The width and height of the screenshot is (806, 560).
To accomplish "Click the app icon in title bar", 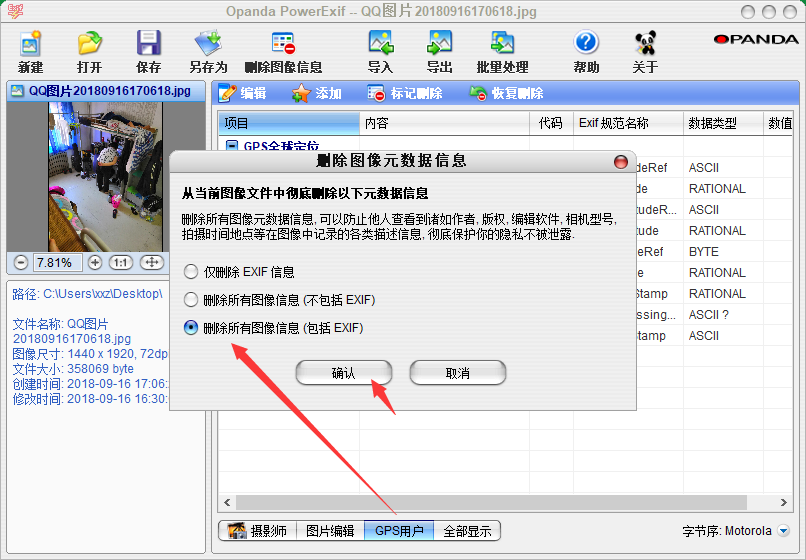I will tap(14, 10).
